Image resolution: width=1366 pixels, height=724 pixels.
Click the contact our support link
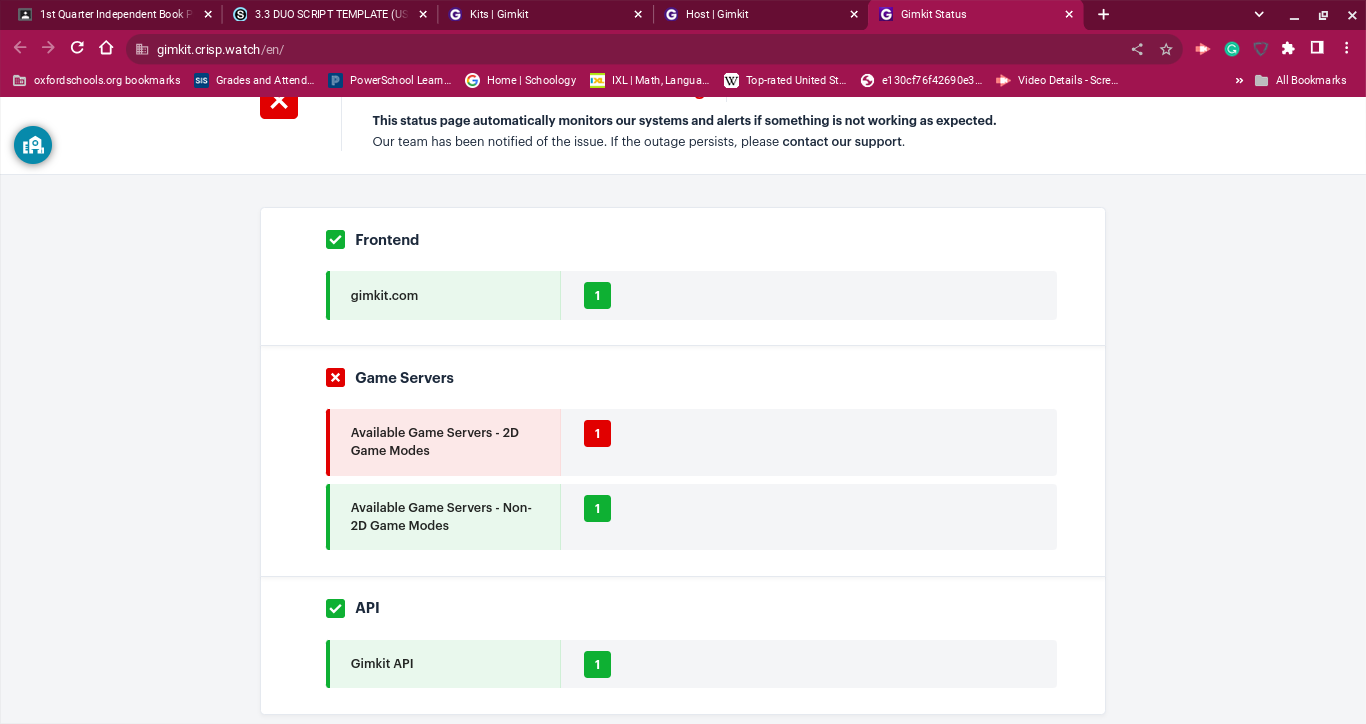(842, 142)
